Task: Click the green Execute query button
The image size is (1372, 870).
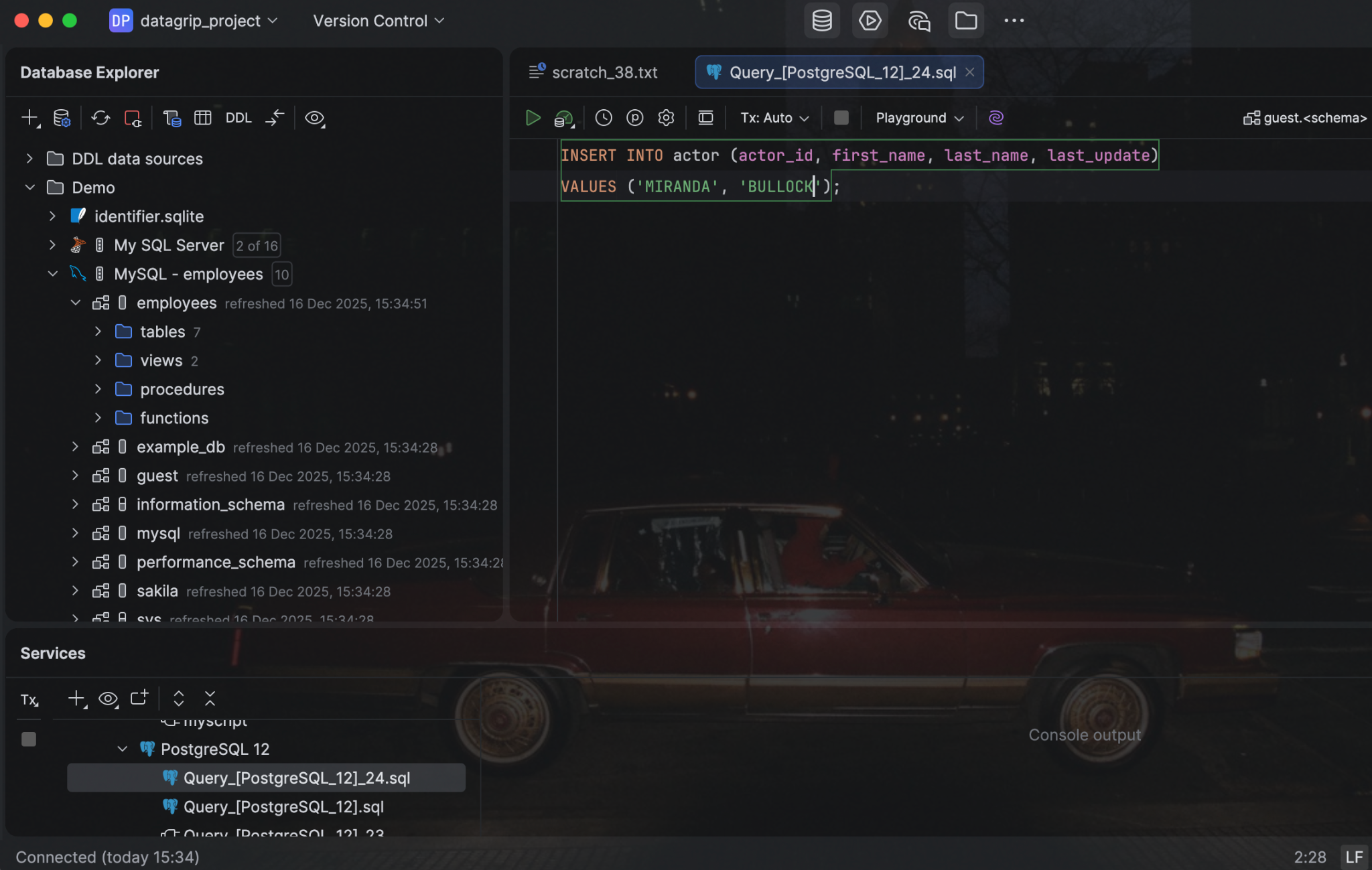Action: 533,118
